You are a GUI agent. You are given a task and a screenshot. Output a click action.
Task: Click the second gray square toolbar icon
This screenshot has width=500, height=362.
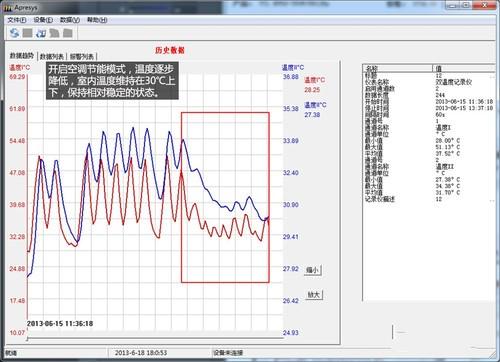[x=28, y=33]
